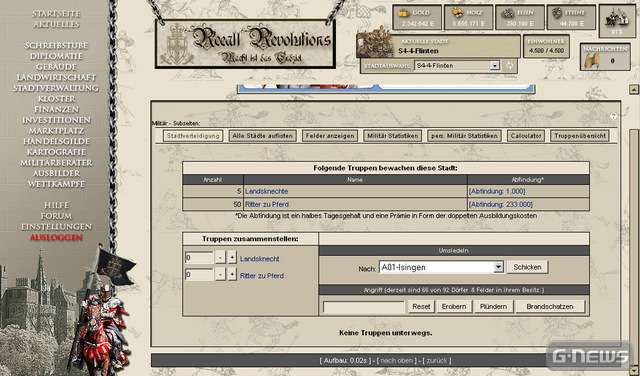
Task: Open pers. Militär Statistiken tab
Action: click(x=464, y=136)
